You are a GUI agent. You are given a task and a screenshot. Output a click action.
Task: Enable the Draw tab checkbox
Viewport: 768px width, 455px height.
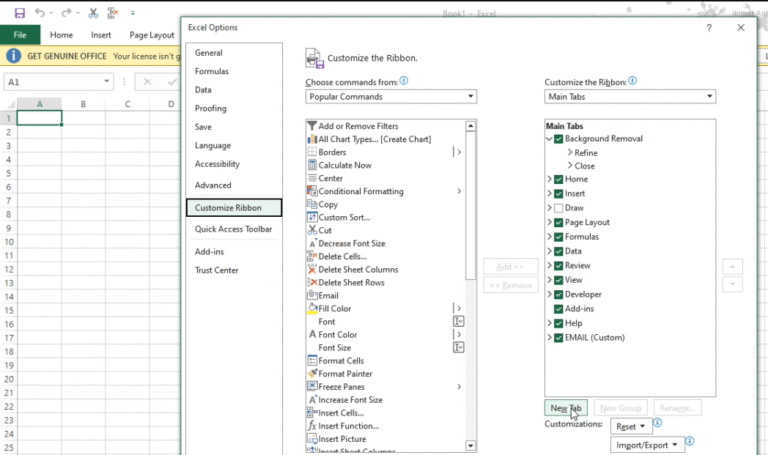click(x=558, y=208)
